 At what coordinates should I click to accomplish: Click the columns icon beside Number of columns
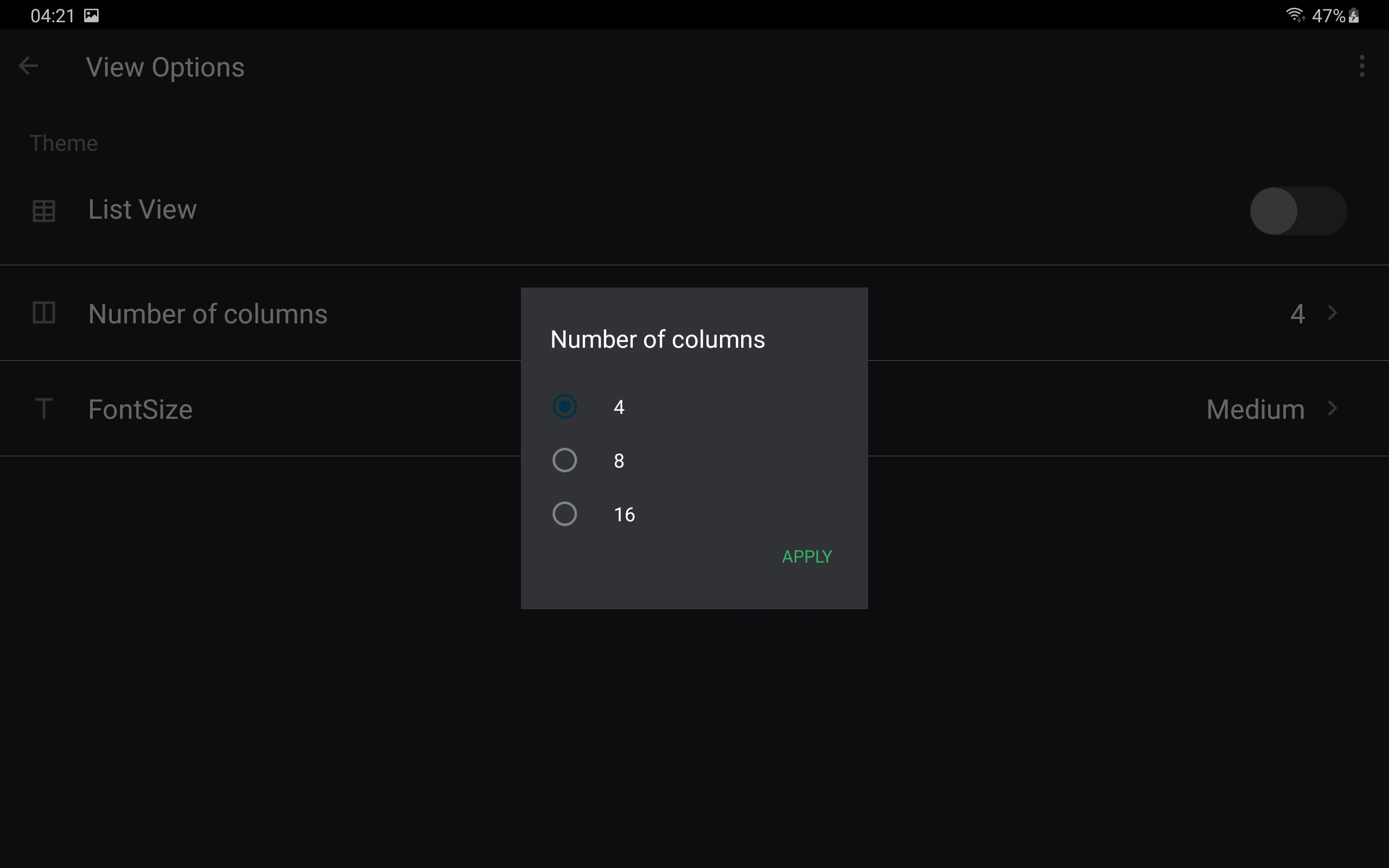(43, 313)
